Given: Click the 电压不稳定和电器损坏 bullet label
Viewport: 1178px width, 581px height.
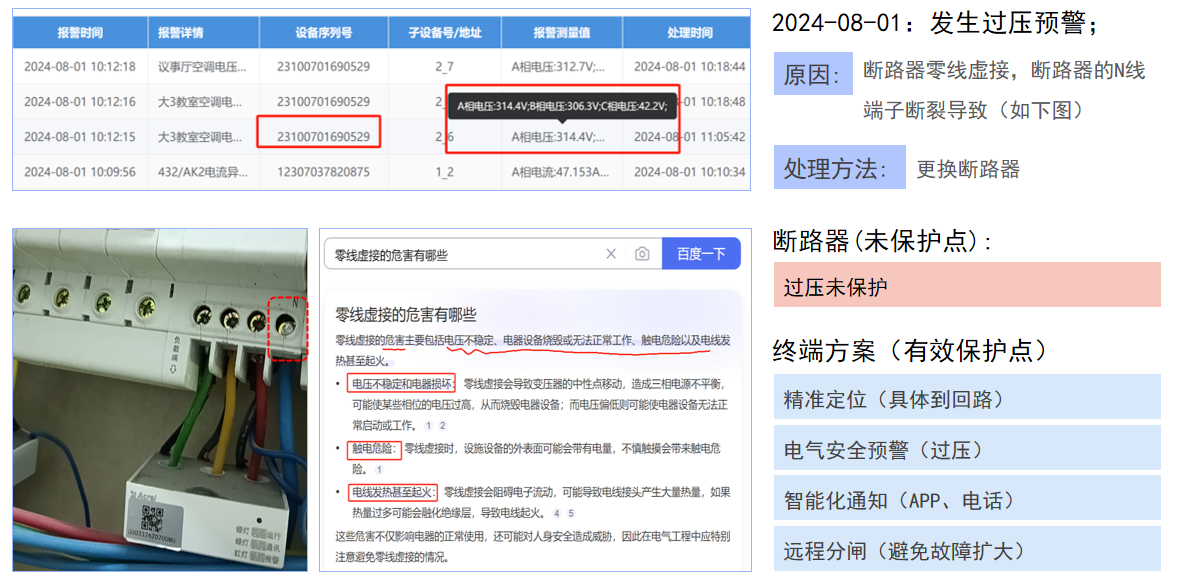Looking at the screenshot, I should click(401, 384).
